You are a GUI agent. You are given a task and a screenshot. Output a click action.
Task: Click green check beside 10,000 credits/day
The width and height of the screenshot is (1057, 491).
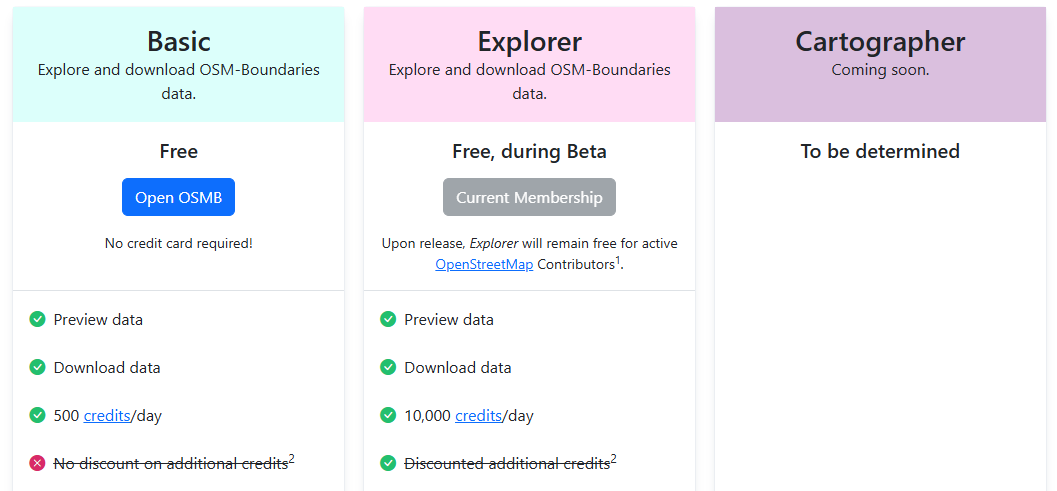(388, 415)
